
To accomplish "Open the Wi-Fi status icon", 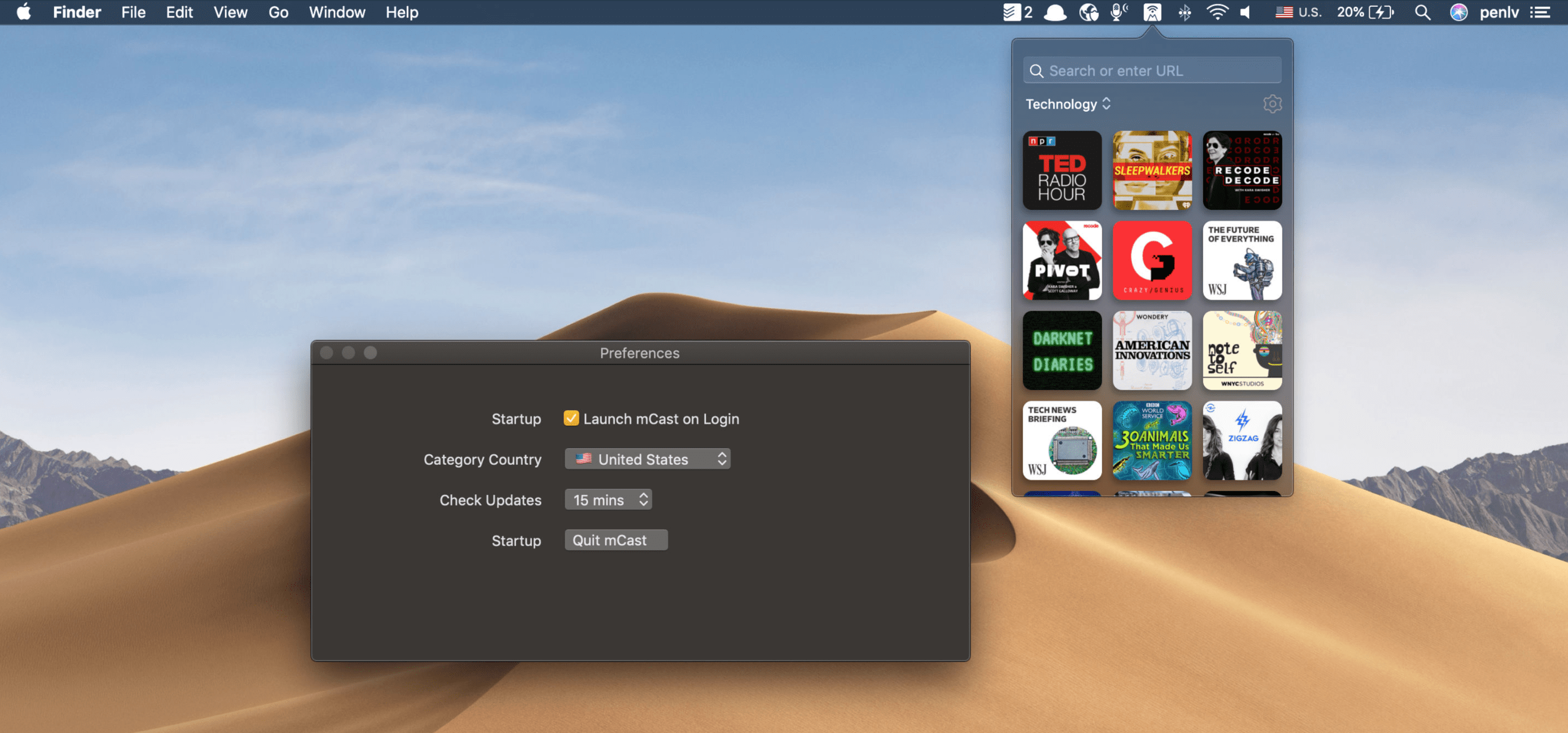I will [1216, 12].
